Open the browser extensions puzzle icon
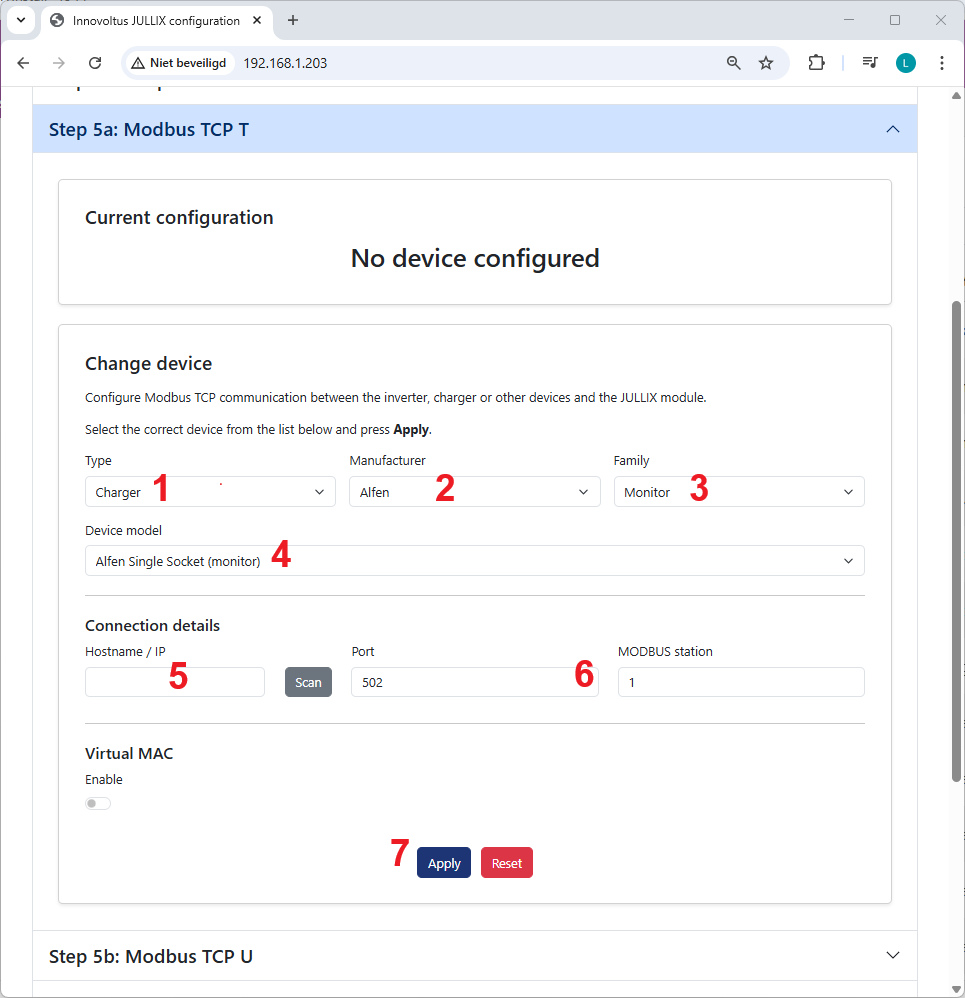The width and height of the screenshot is (965, 998). pyautogui.click(x=817, y=63)
